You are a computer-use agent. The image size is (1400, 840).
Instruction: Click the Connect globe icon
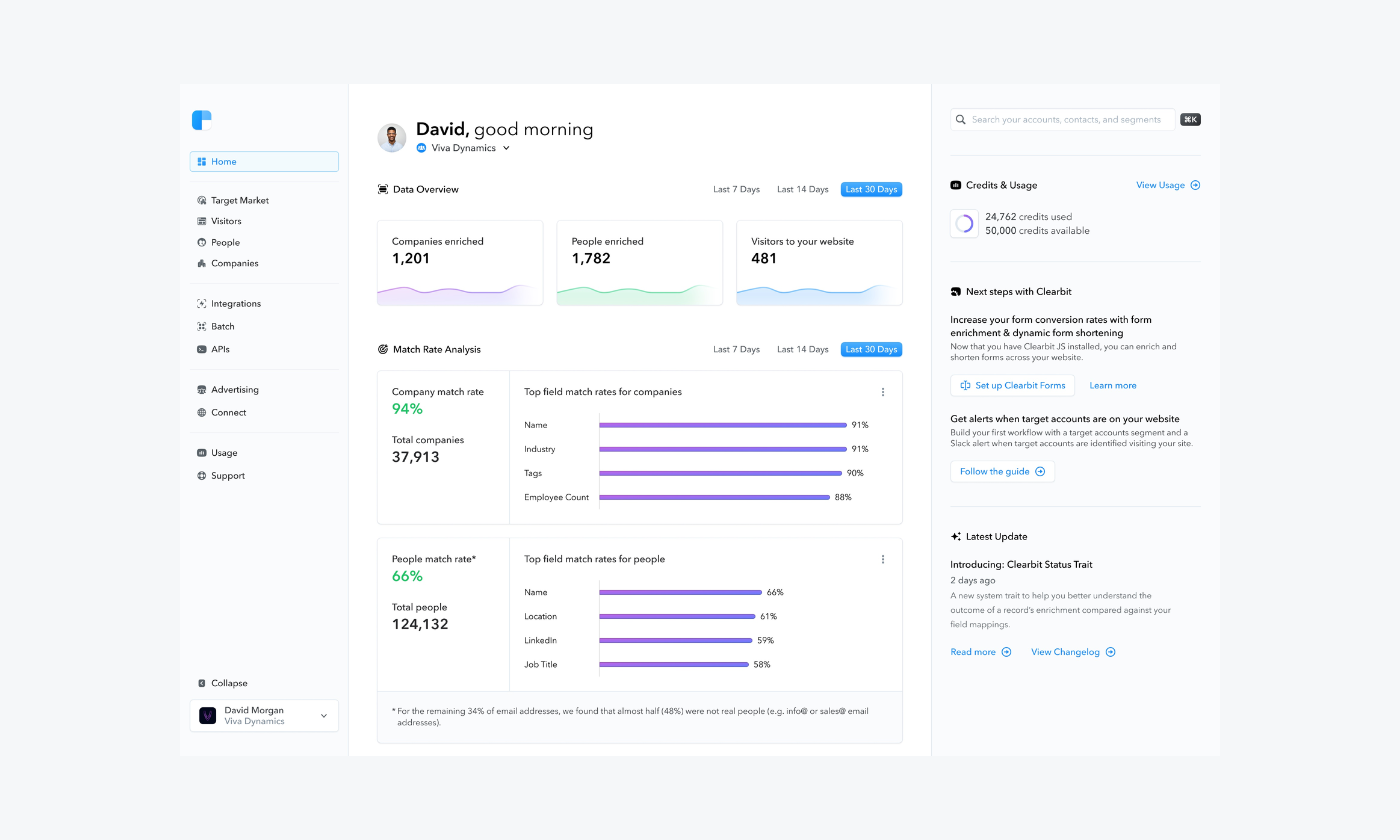point(202,412)
